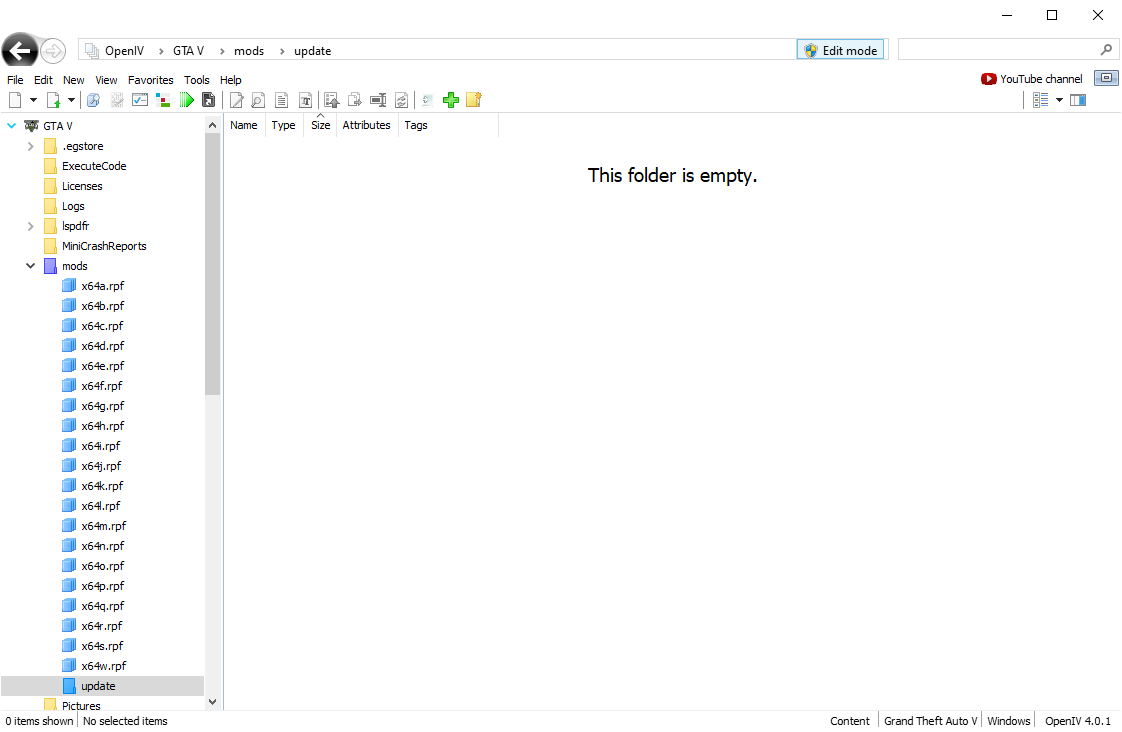This screenshot has height=732, width=1122.
Task: Open the View menu
Action: pos(106,80)
